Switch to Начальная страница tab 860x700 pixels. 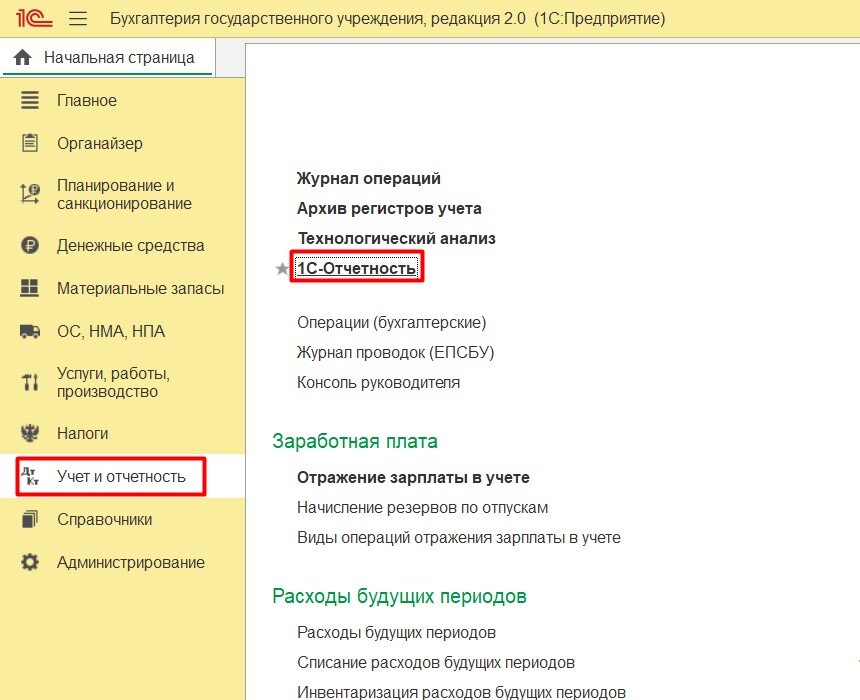tap(108, 58)
